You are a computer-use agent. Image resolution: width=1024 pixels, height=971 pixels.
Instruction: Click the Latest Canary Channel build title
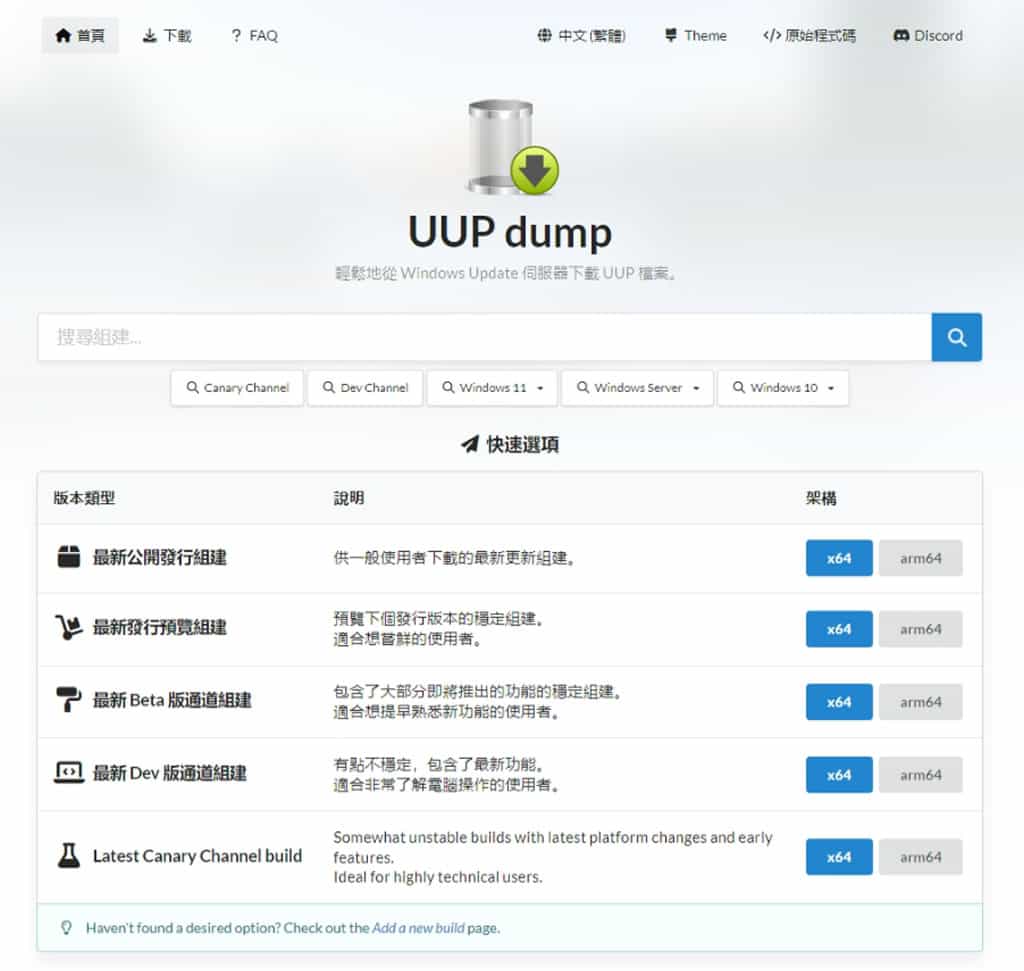point(197,855)
